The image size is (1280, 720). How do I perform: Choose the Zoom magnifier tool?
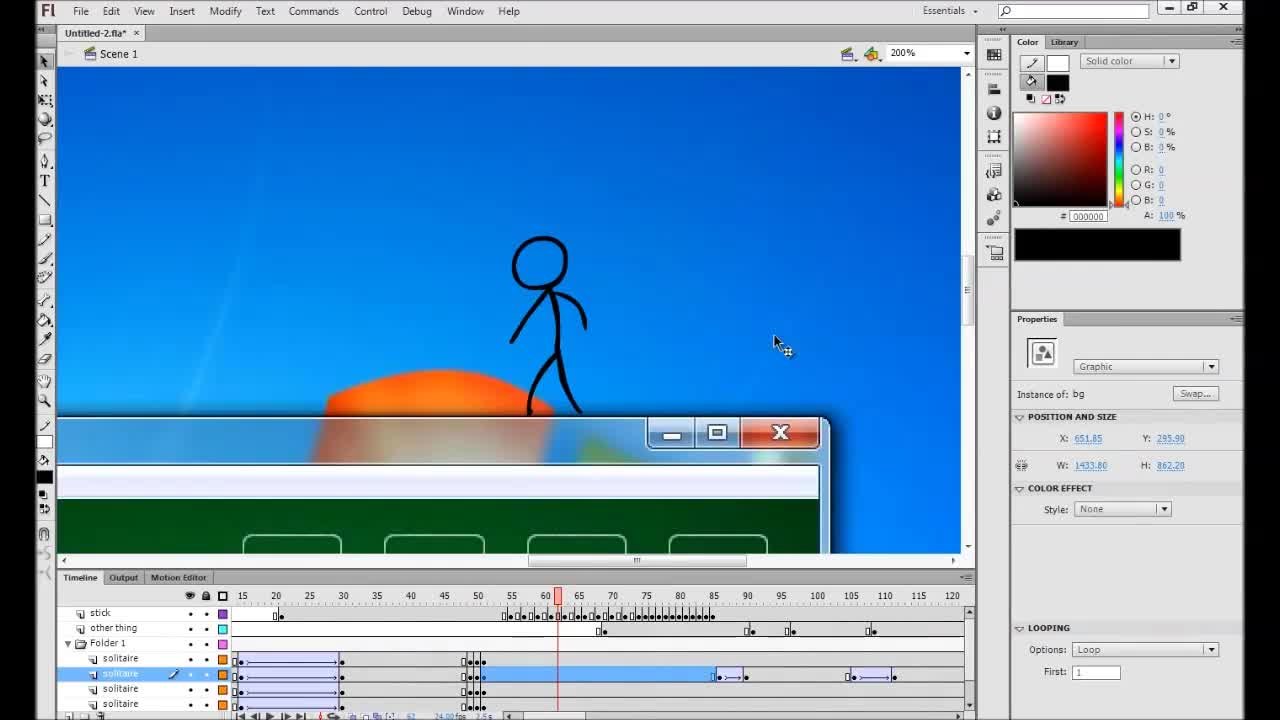45,400
